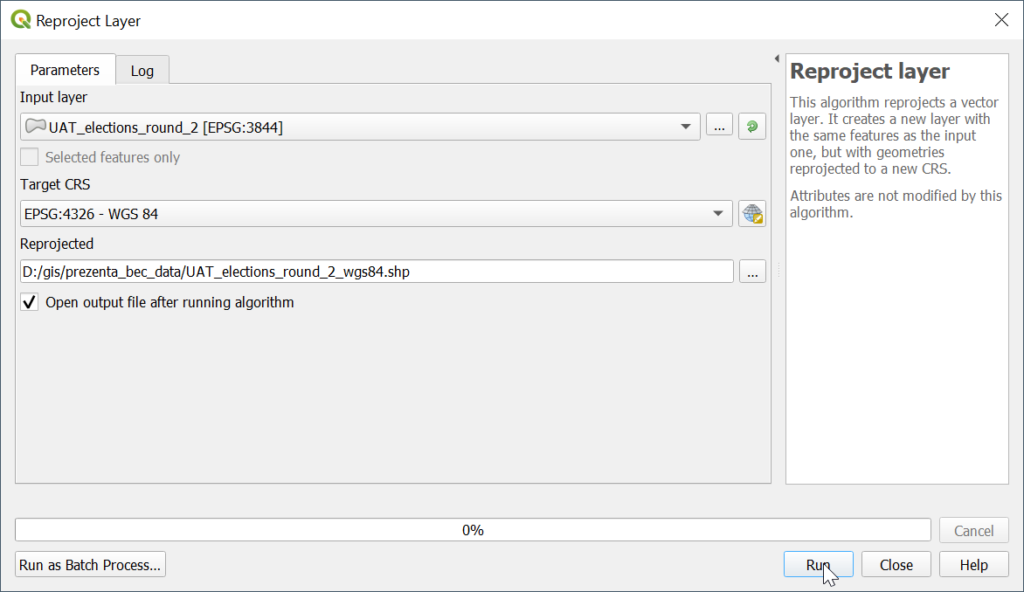The height and width of the screenshot is (592, 1024).
Task: Open the CRS selector globe icon
Action: coord(752,214)
